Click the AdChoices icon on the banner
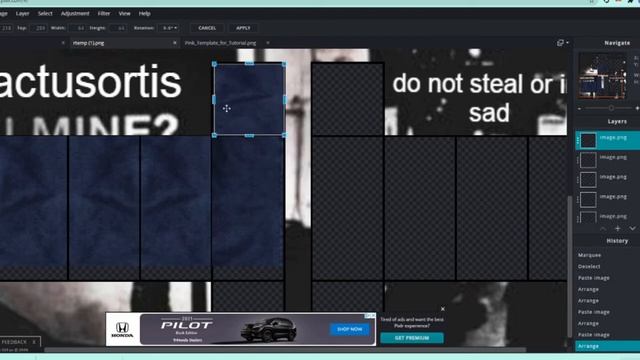The image size is (640, 360). point(370,316)
